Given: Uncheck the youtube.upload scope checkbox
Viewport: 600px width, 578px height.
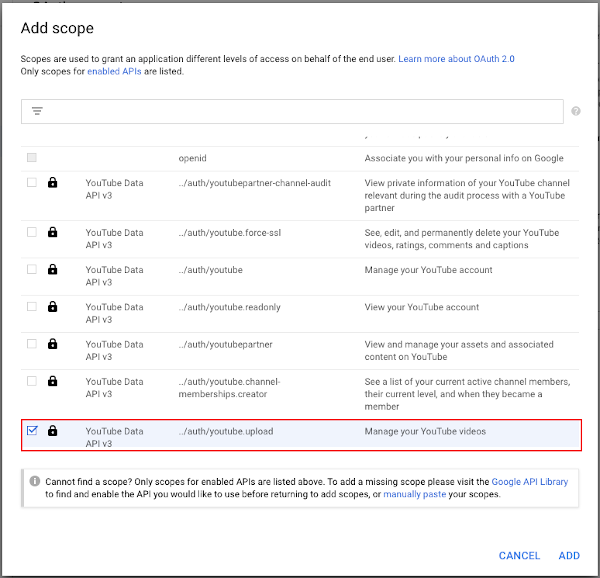Looking at the screenshot, I should click(32, 431).
